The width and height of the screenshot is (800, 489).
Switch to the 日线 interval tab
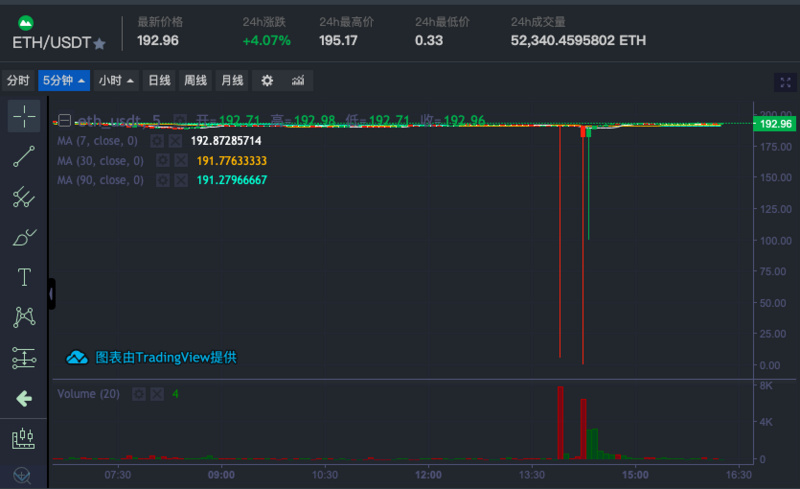click(x=159, y=81)
